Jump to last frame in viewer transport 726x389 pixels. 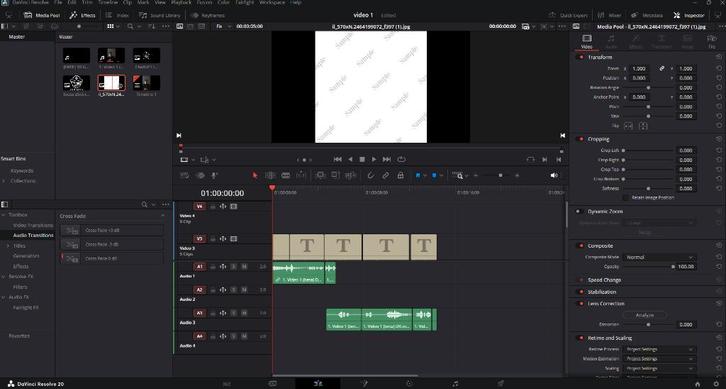(387, 159)
